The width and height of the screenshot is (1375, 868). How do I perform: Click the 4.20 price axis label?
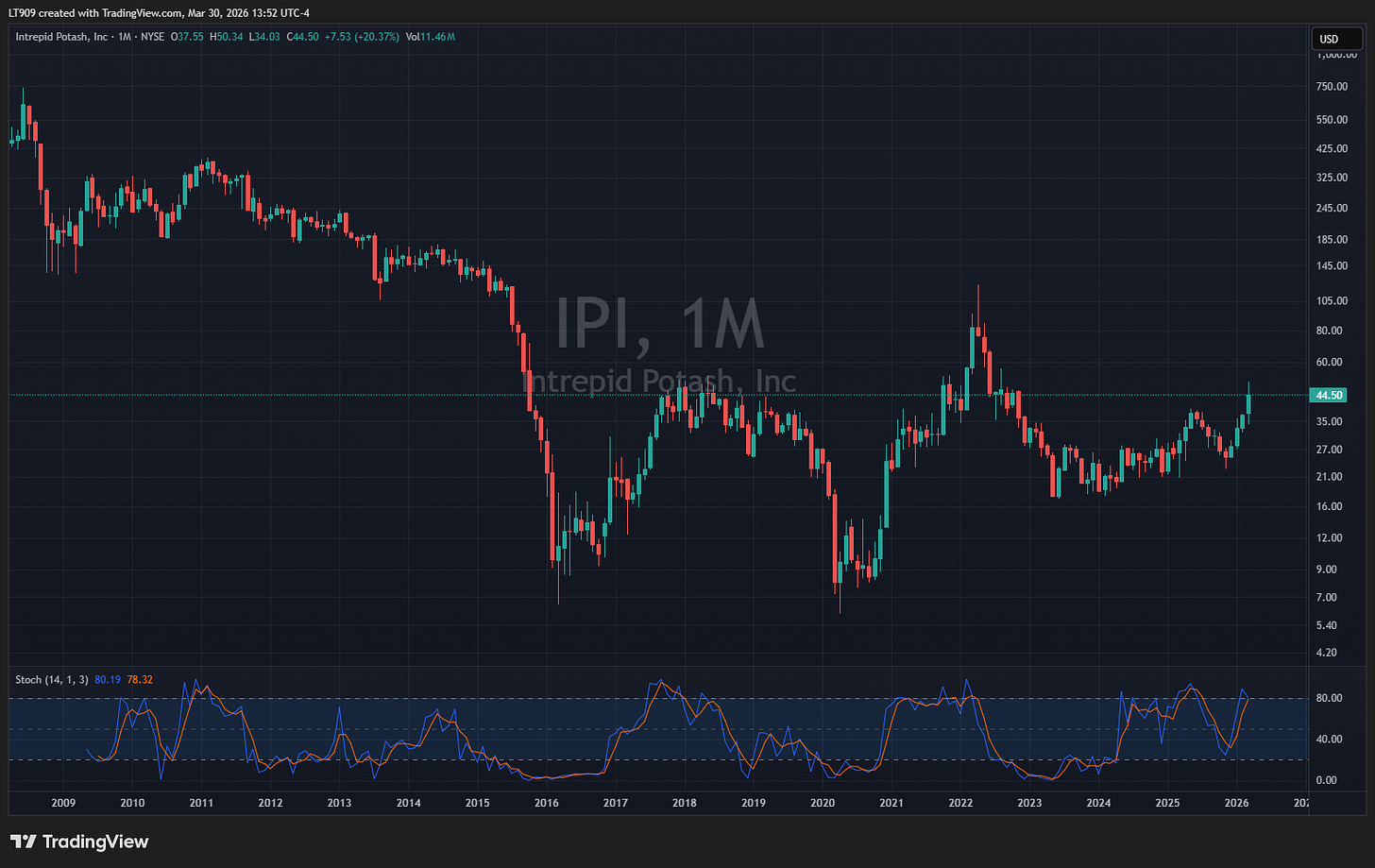pos(1326,652)
